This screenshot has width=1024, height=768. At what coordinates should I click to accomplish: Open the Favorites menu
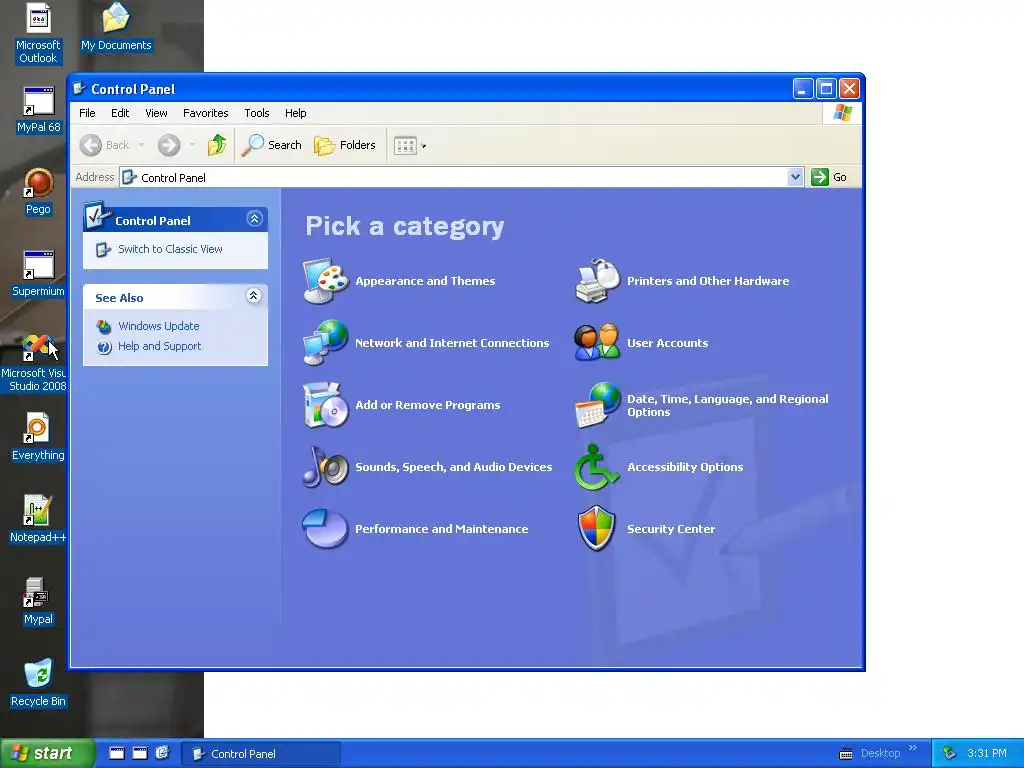(x=206, y=113)
